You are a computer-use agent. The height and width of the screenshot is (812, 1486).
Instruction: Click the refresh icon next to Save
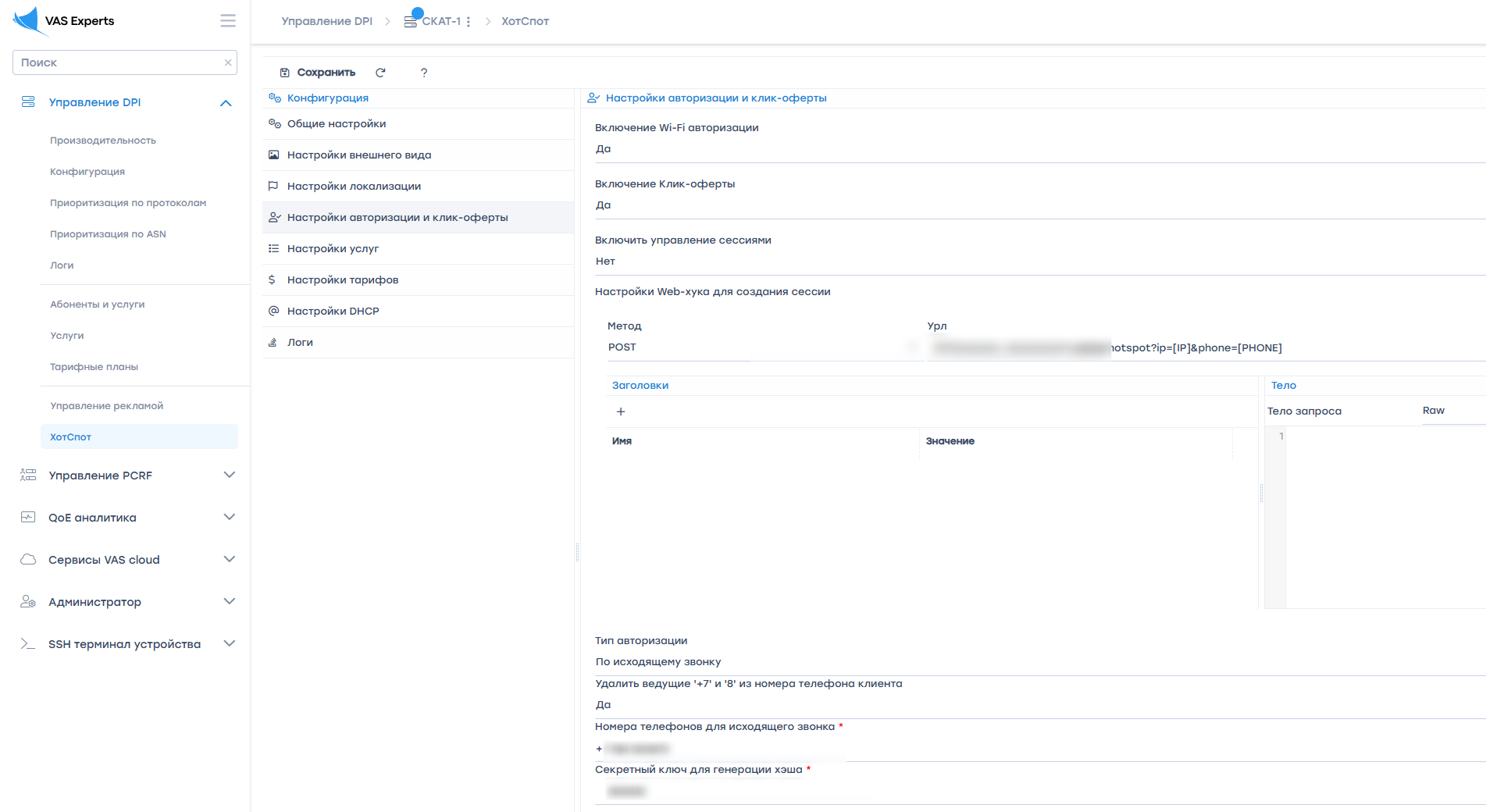tap(380, 73)
